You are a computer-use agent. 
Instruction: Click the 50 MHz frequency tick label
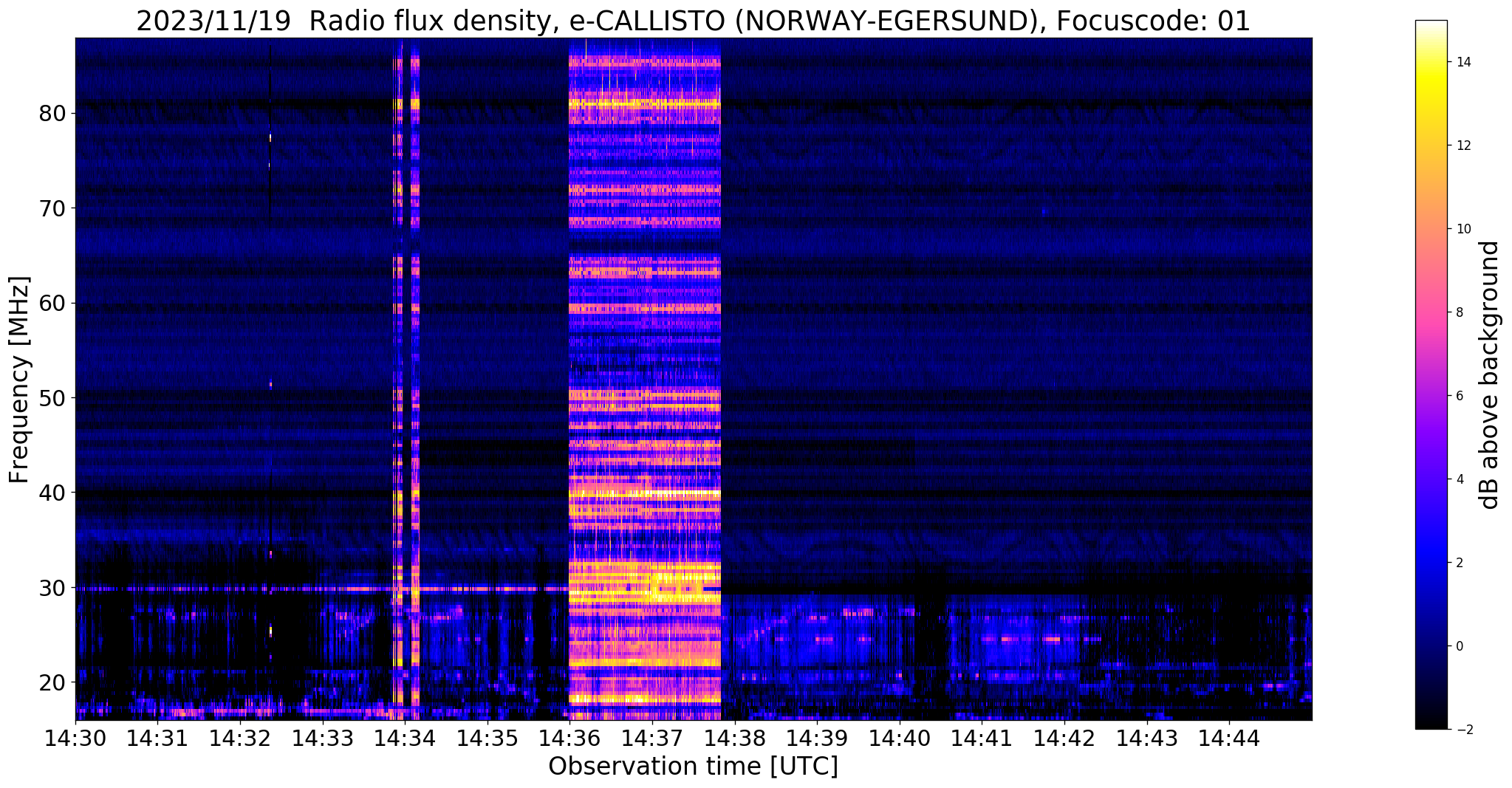(52, 397)
